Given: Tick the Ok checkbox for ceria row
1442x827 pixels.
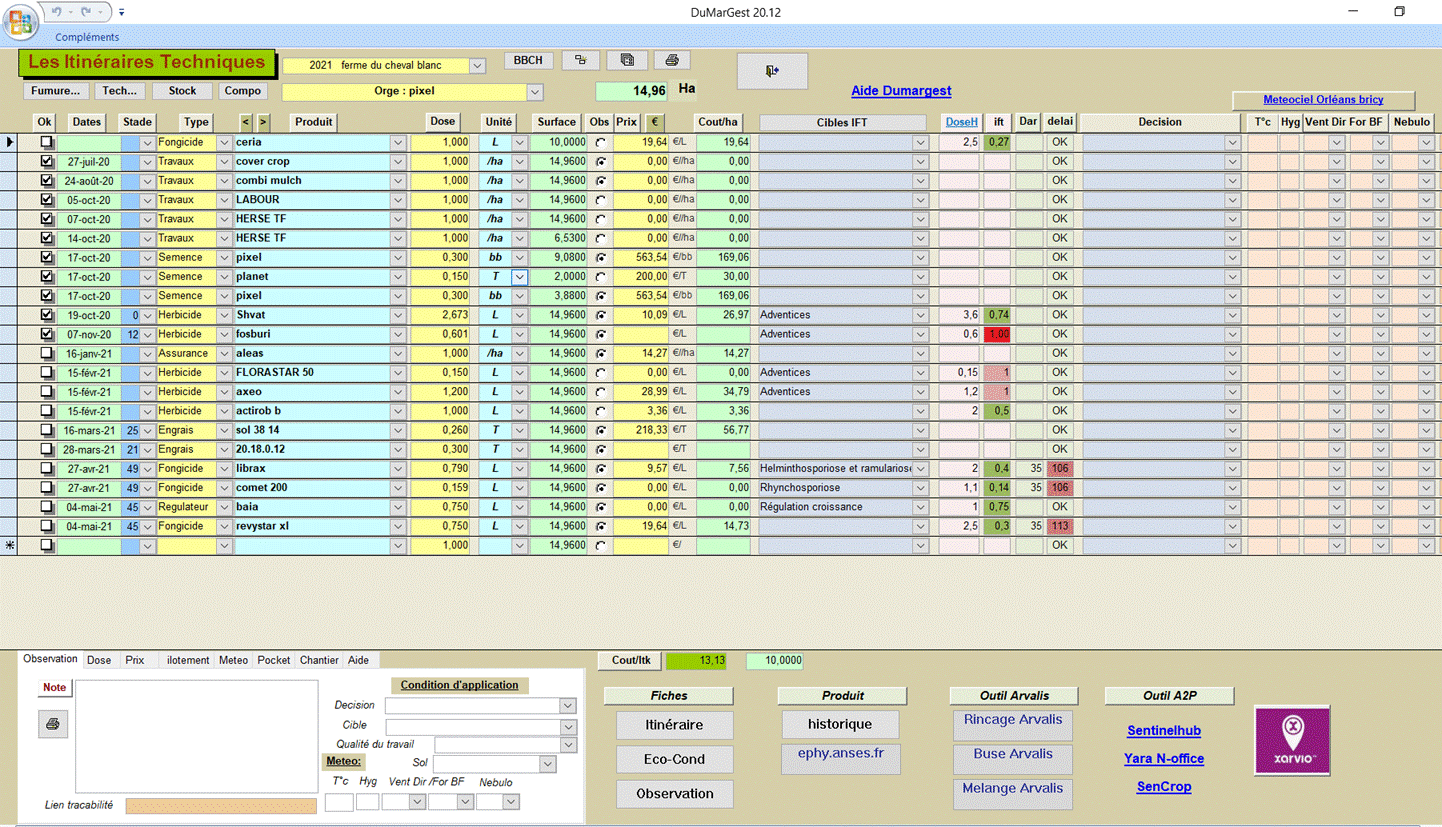Looking at the screenshot, I should coord(46,143).
